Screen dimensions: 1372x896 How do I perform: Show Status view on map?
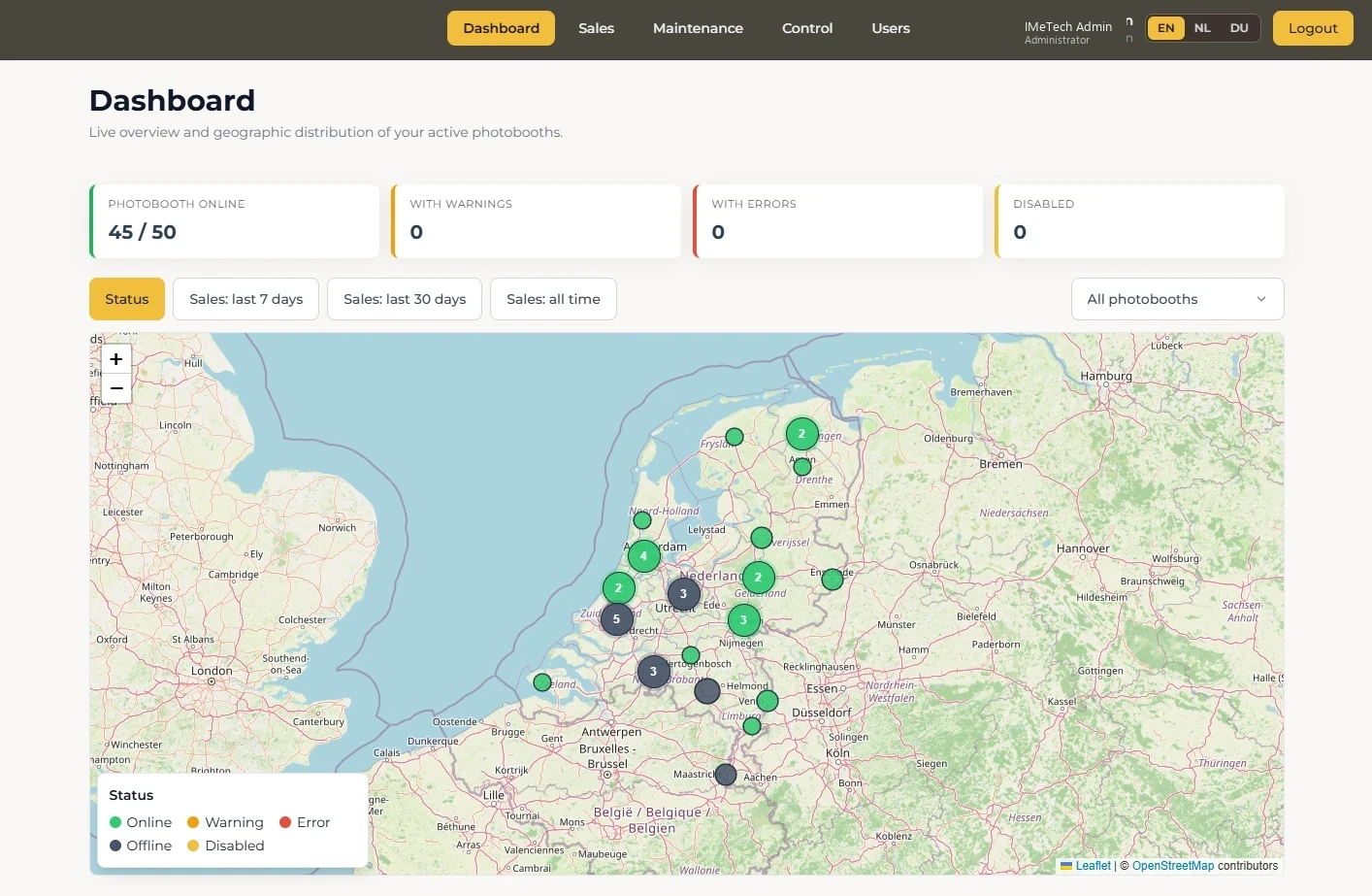[x=127, y=299]
